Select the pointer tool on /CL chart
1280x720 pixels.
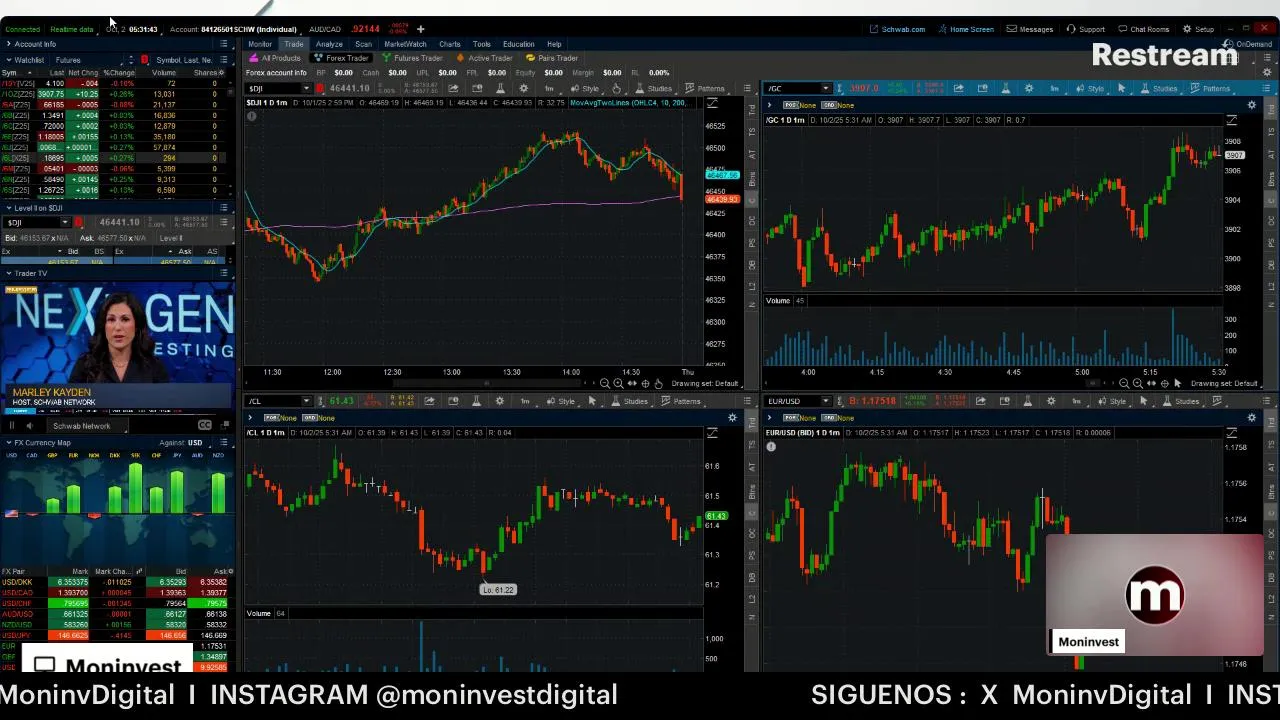(592, 401)
